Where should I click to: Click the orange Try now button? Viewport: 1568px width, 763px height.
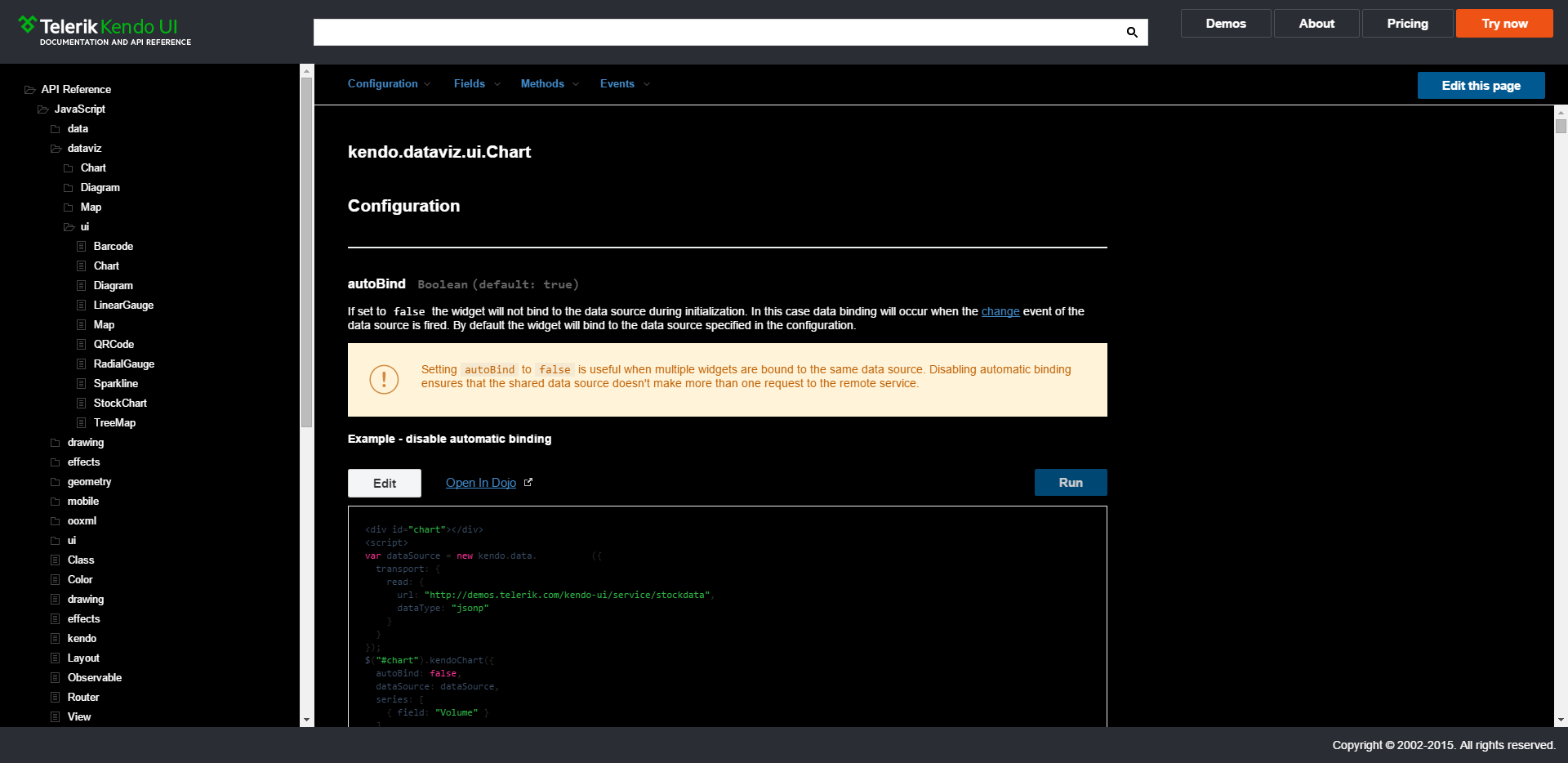pos(1504,24)
